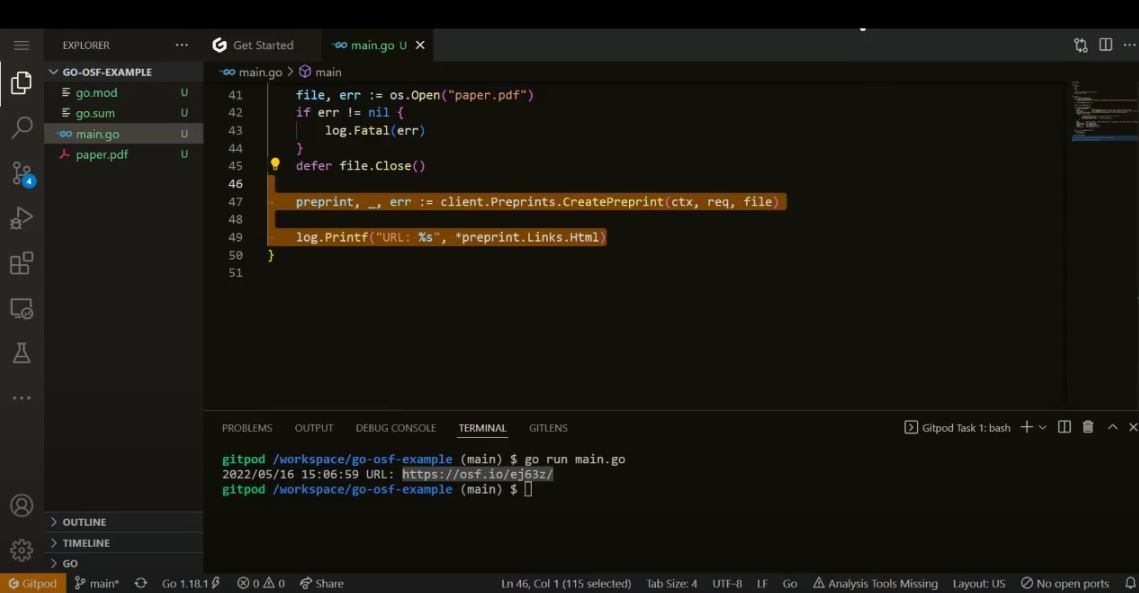Change end of line sequence LF
This screenshot has height=593, width=1139.
pyautogui.click(x=762, y=584)
